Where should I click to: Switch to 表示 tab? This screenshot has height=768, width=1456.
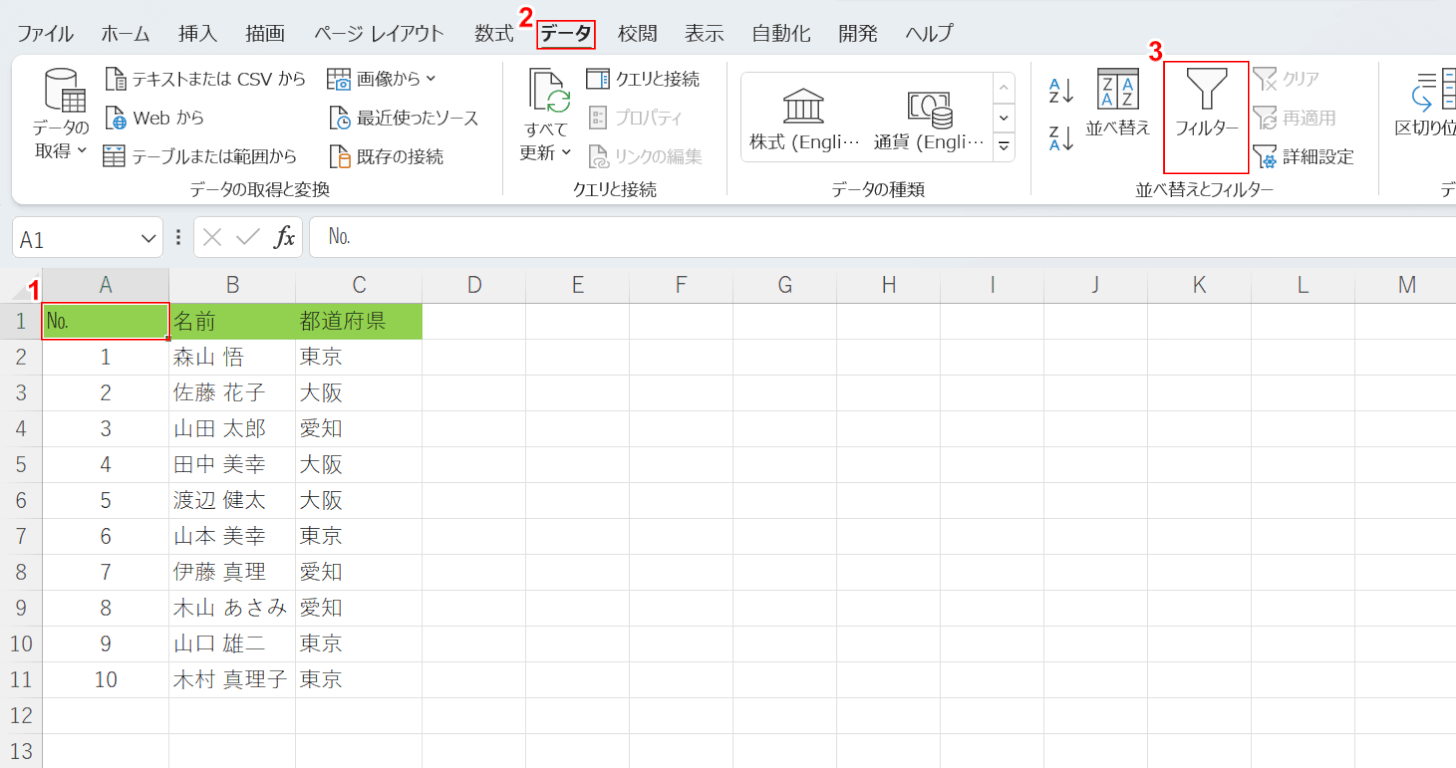tap(704, 33)
